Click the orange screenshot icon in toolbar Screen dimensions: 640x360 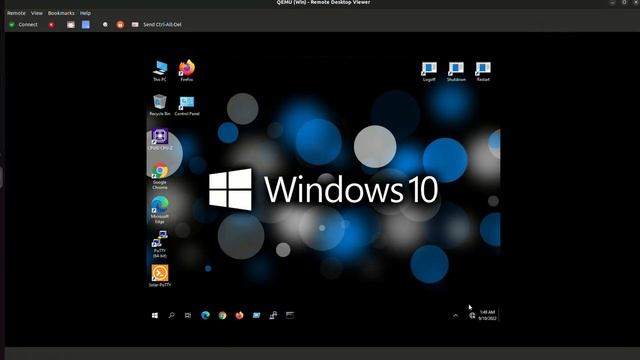pos(120,24)
